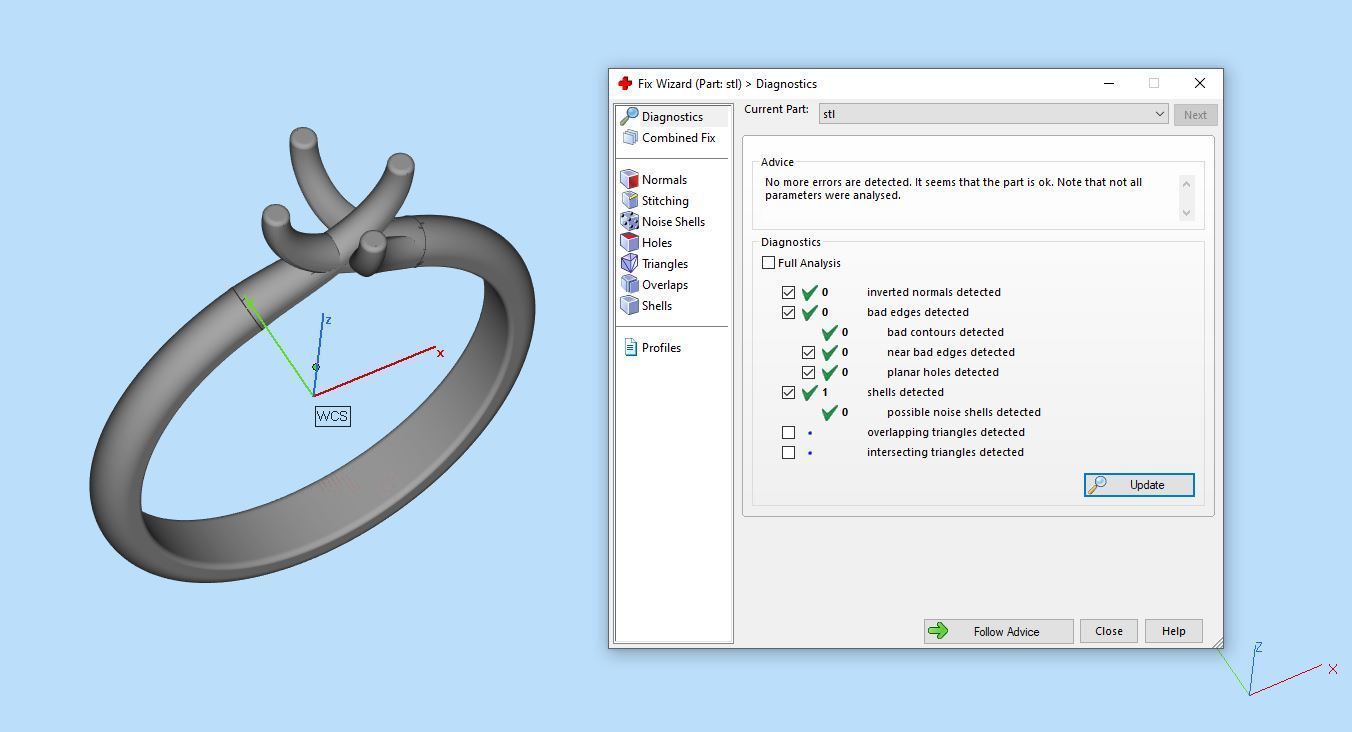Click the Update button
Viewport: 1352px width, 732px height.
1139,485
